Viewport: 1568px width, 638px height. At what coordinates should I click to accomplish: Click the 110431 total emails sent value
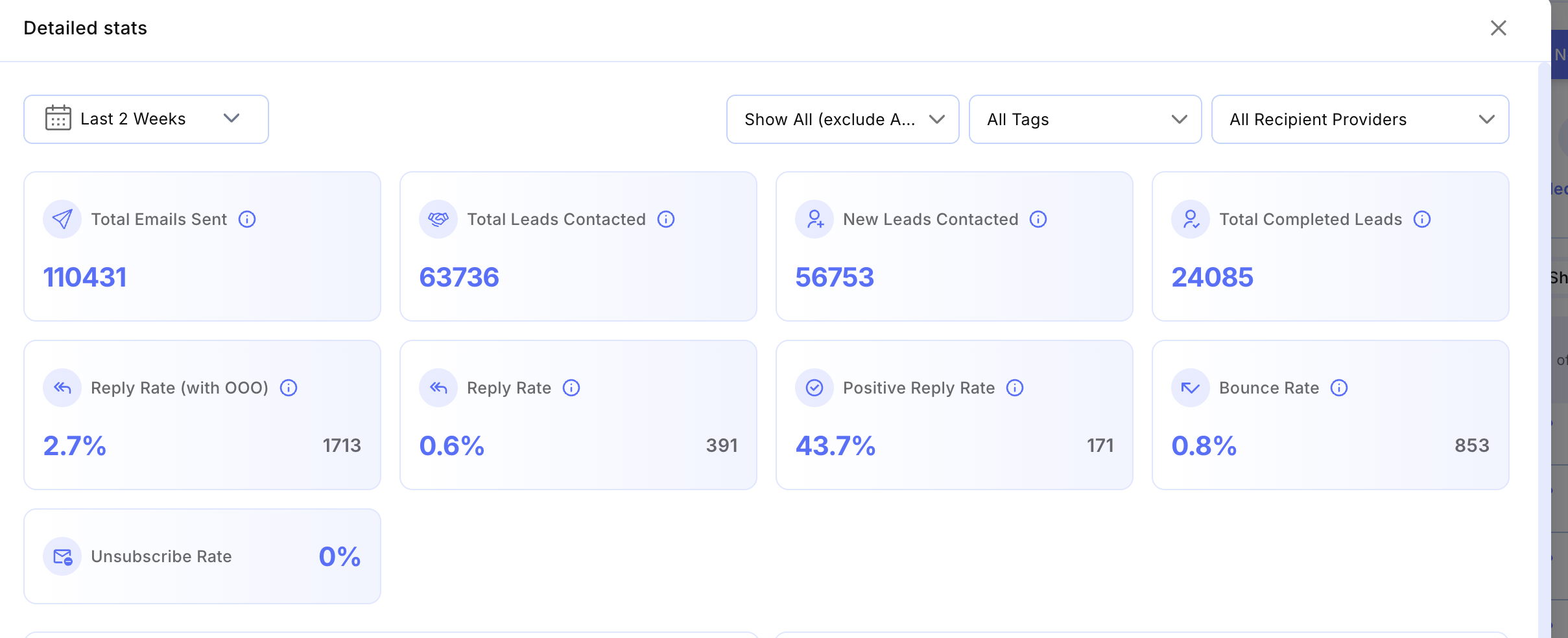pos(85,278)
